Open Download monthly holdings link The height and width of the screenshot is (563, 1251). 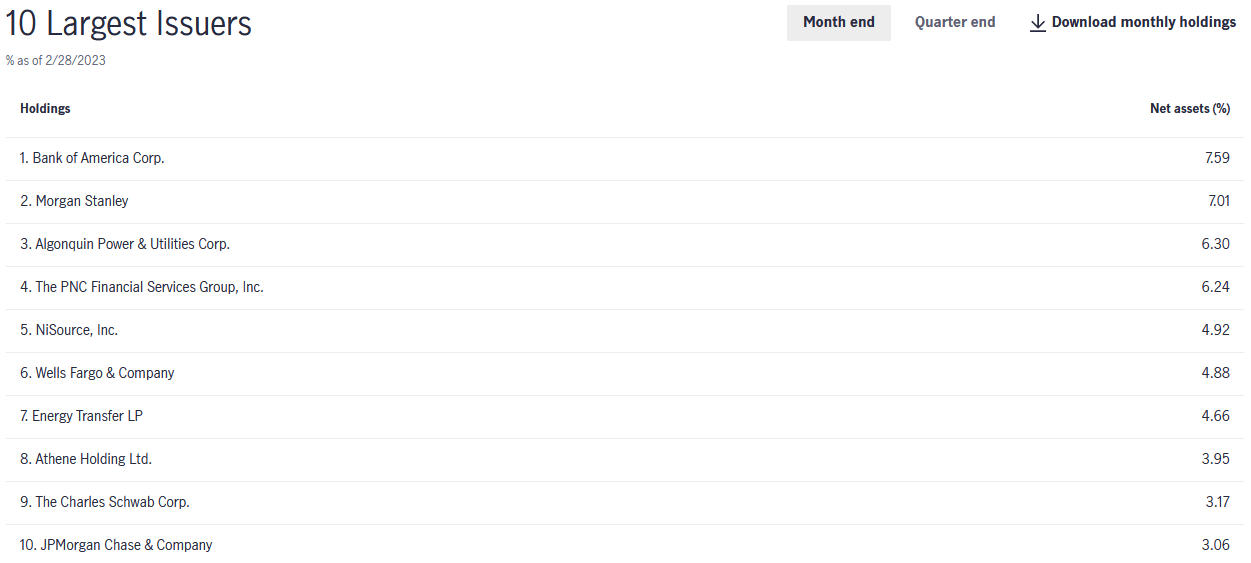pos(1133,22)
